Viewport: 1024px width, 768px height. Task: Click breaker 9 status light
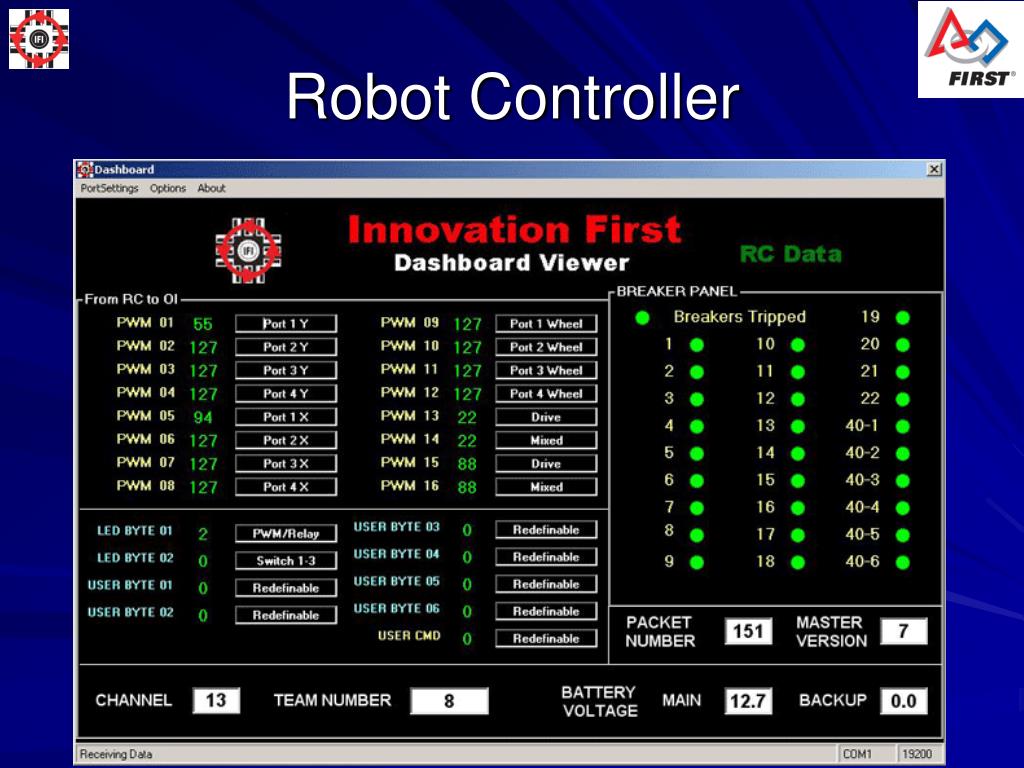coord(697,562)
